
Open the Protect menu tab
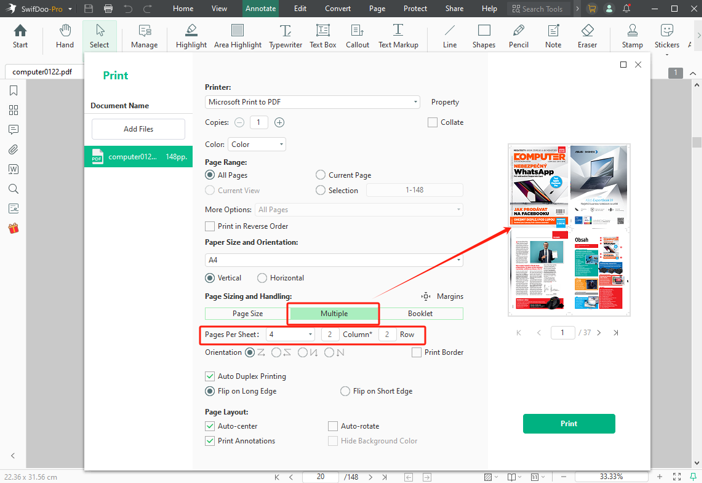click(x=415, y=9)
